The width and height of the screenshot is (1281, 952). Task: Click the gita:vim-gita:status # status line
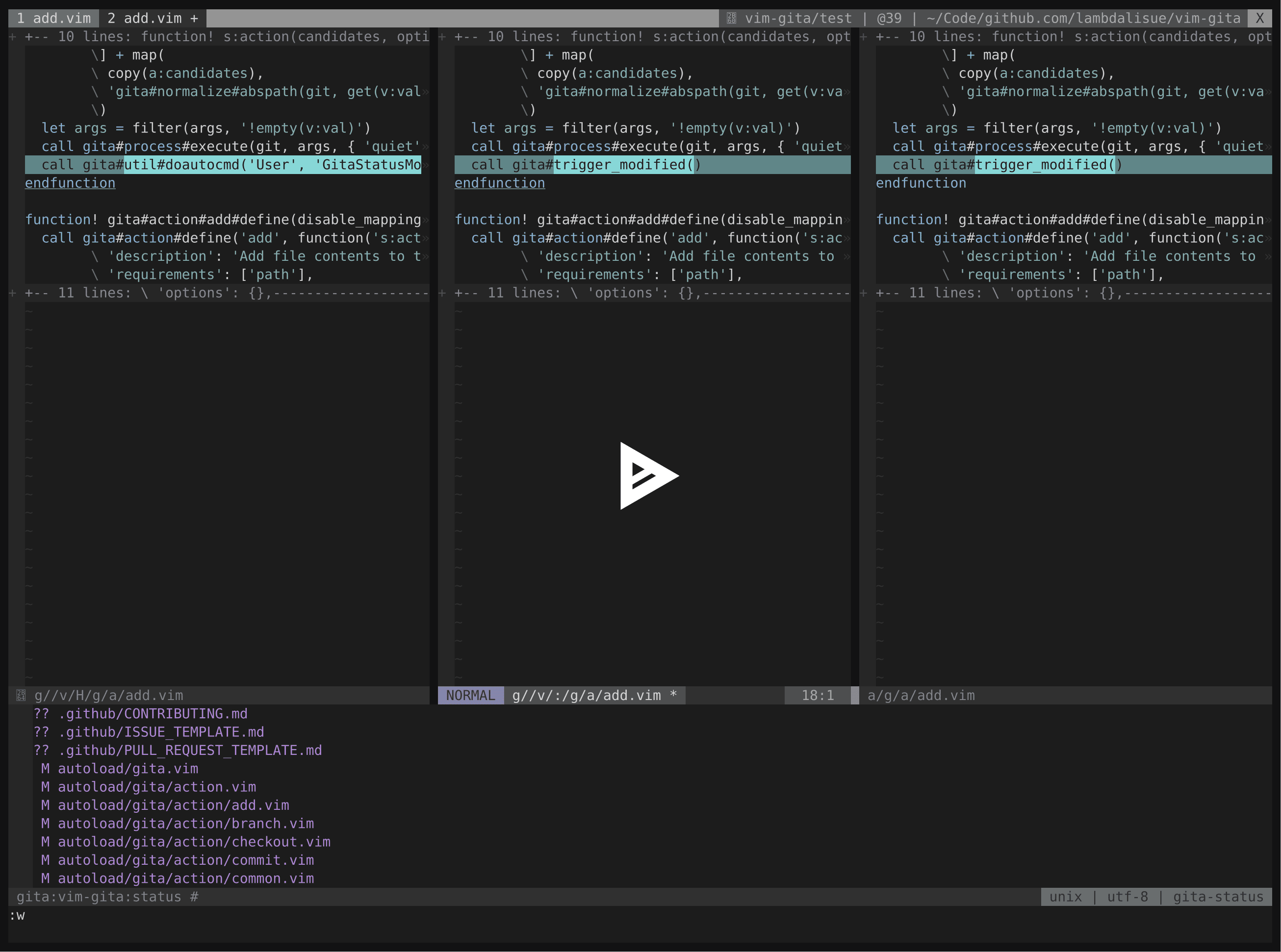point(107,897)
